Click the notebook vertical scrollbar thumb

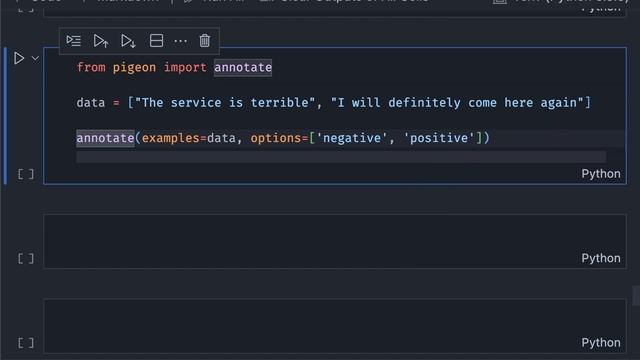[x=636, y=296]
